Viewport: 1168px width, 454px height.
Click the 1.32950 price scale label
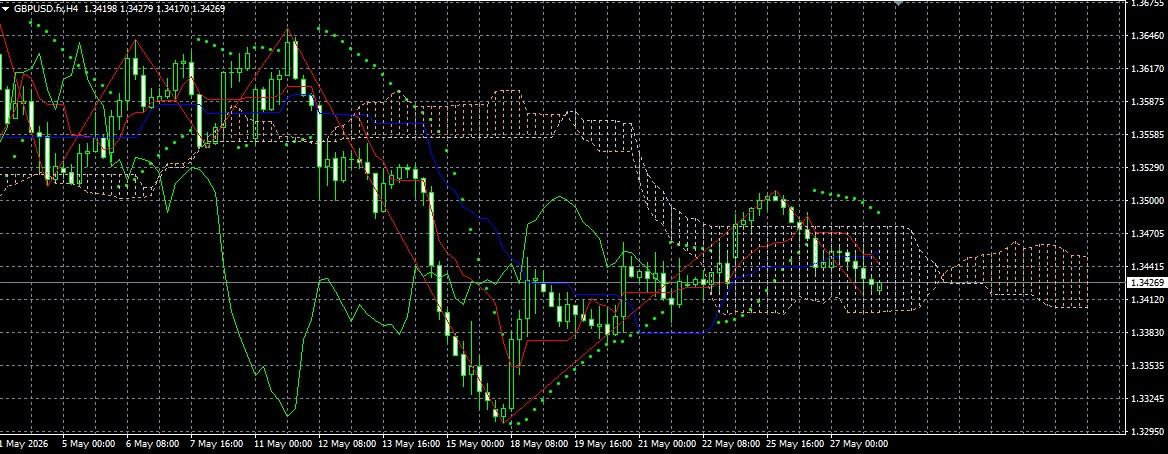tap(1147, 432)
